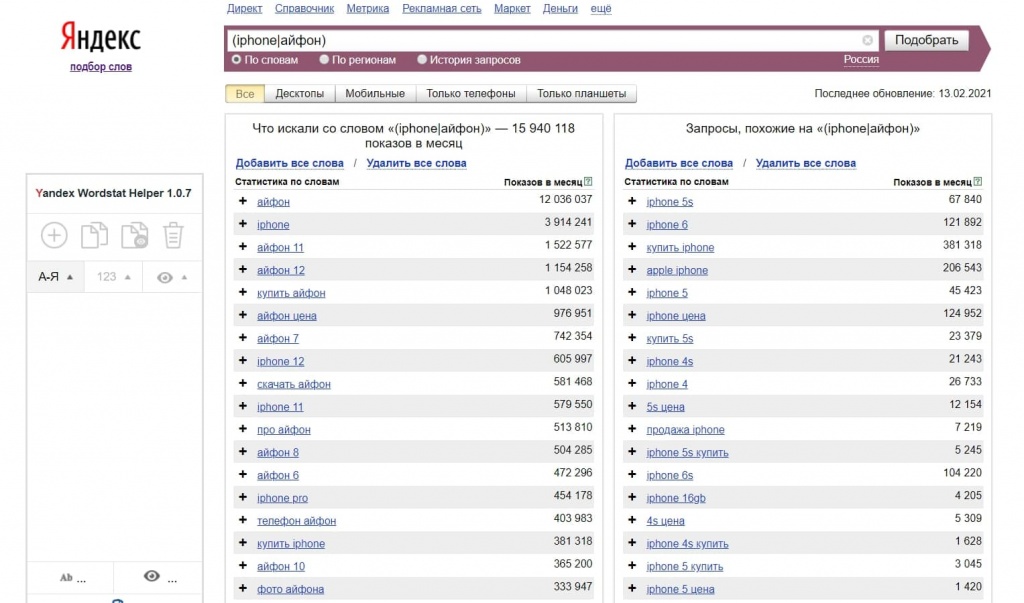1024x603 pixels.
Task: Switch to the "Мобильные" tab
Action: (x=374, y=92)
